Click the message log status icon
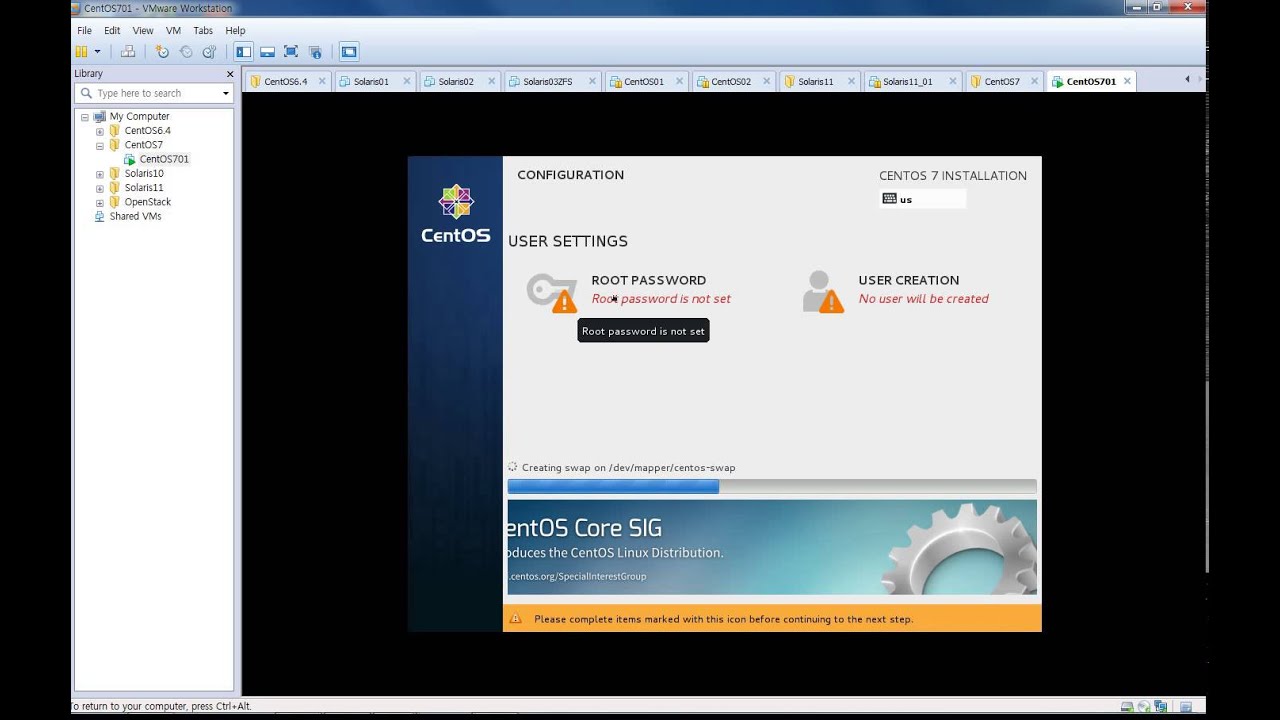Screen dimensions: 1280x720 pos(1186,707)
